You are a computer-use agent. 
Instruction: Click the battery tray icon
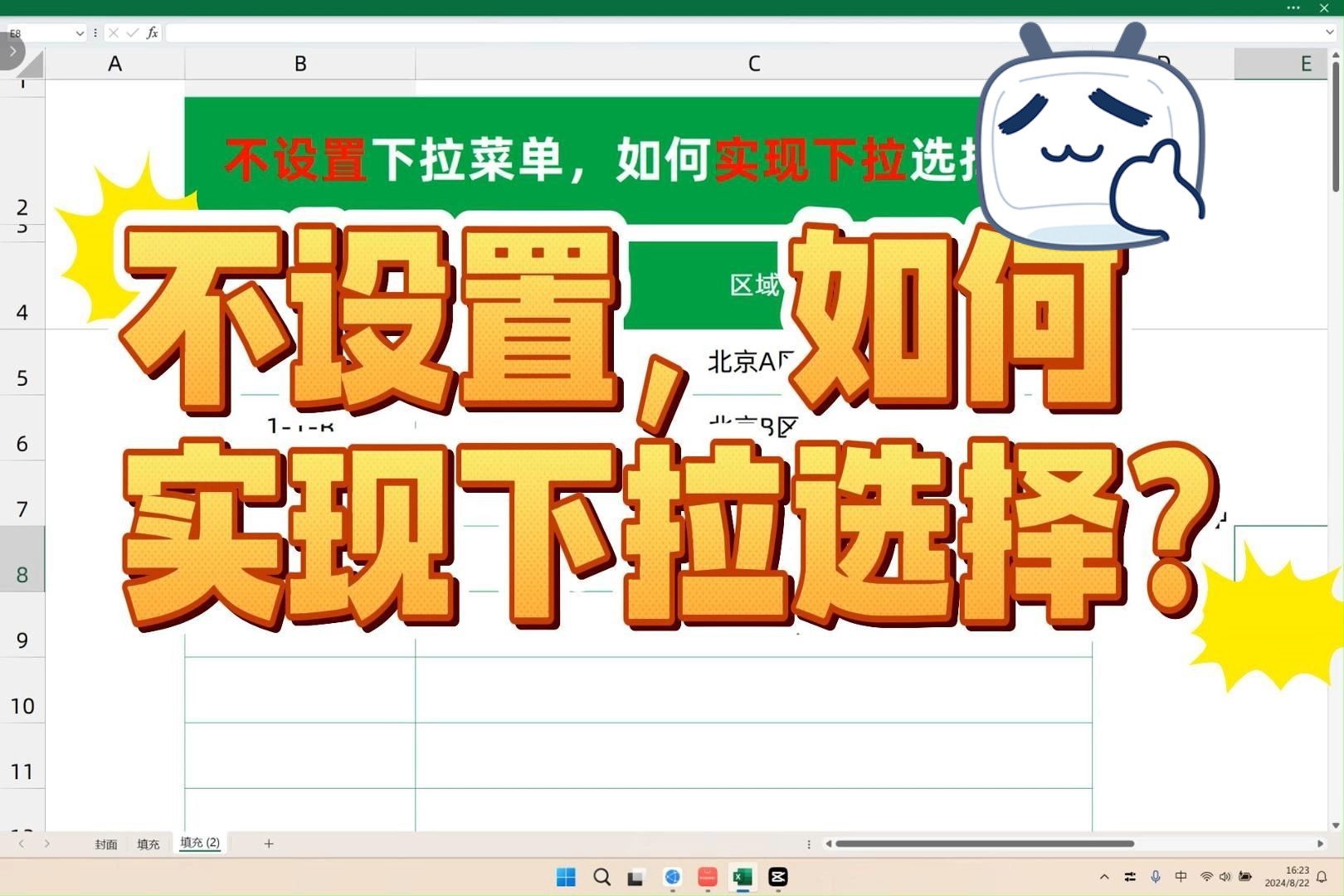pos(1245,877)
